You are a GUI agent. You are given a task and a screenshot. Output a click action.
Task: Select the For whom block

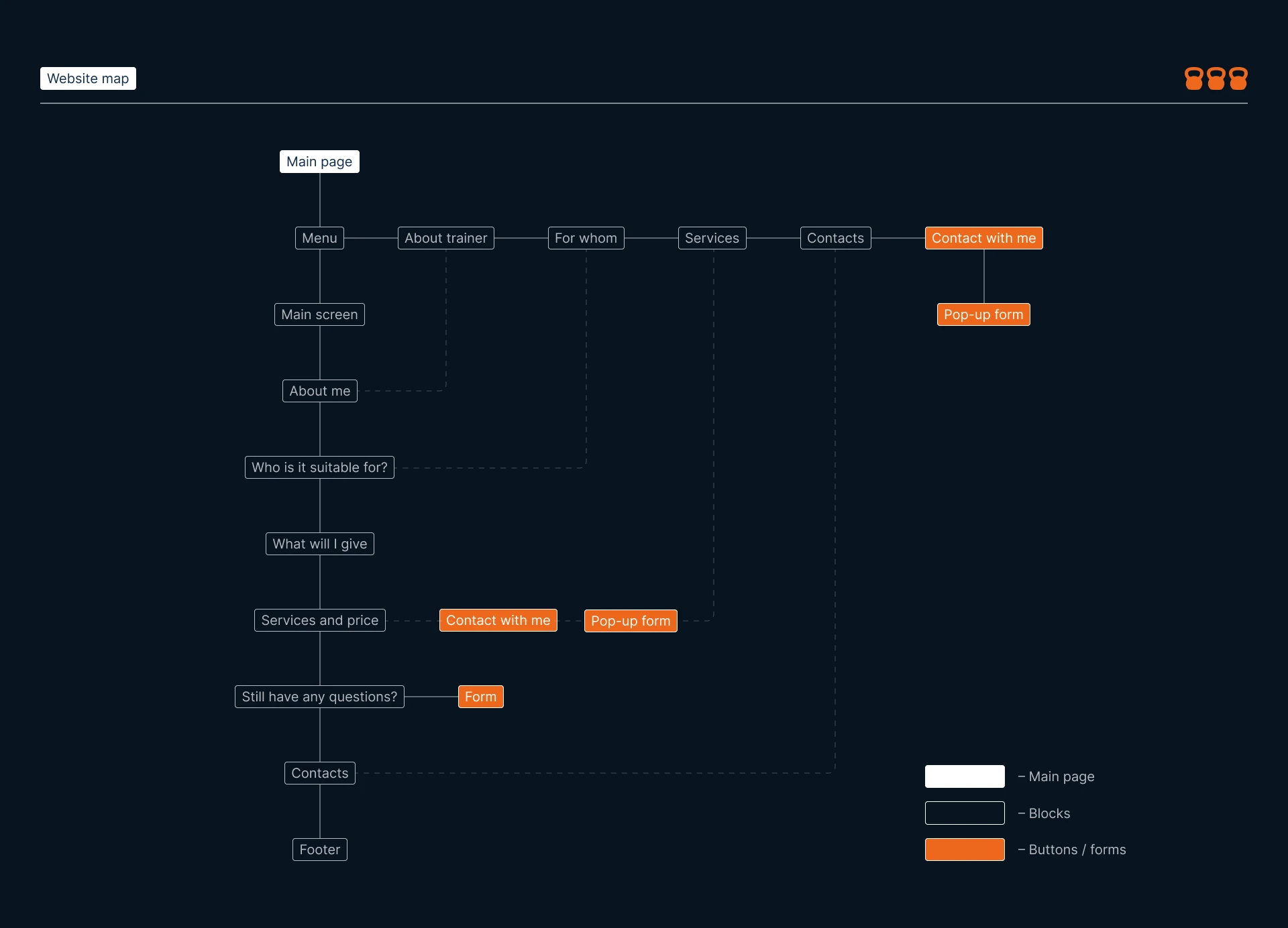pyautogui.click(x=586, y=238)
